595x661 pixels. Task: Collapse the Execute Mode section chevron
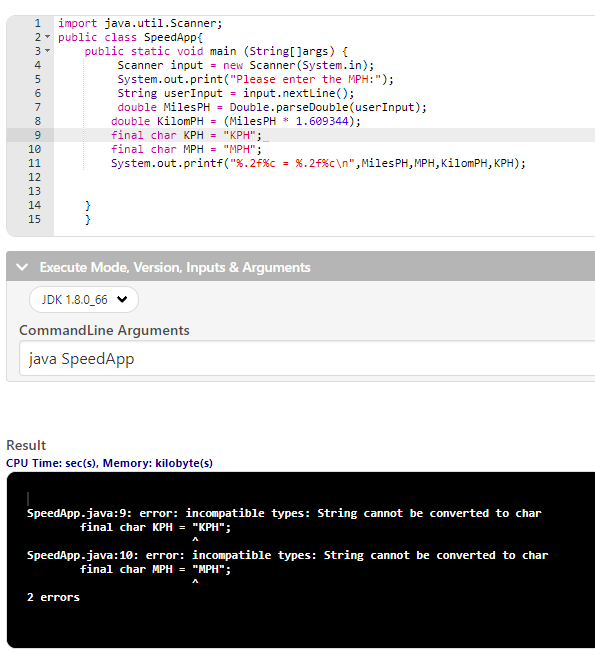pyautogui.click(x=22, y=267)
